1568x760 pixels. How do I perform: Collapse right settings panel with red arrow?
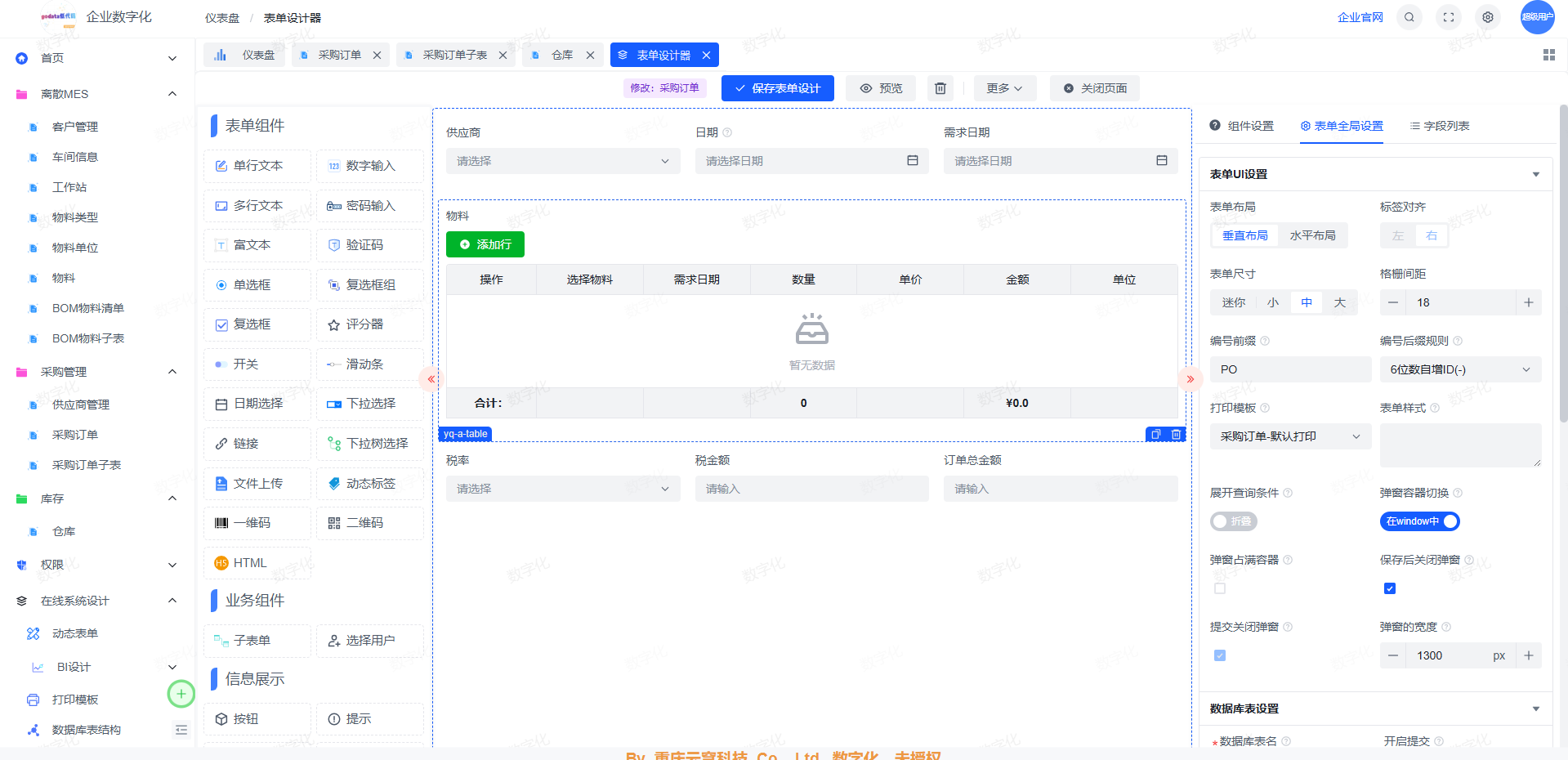point(1190,379)
